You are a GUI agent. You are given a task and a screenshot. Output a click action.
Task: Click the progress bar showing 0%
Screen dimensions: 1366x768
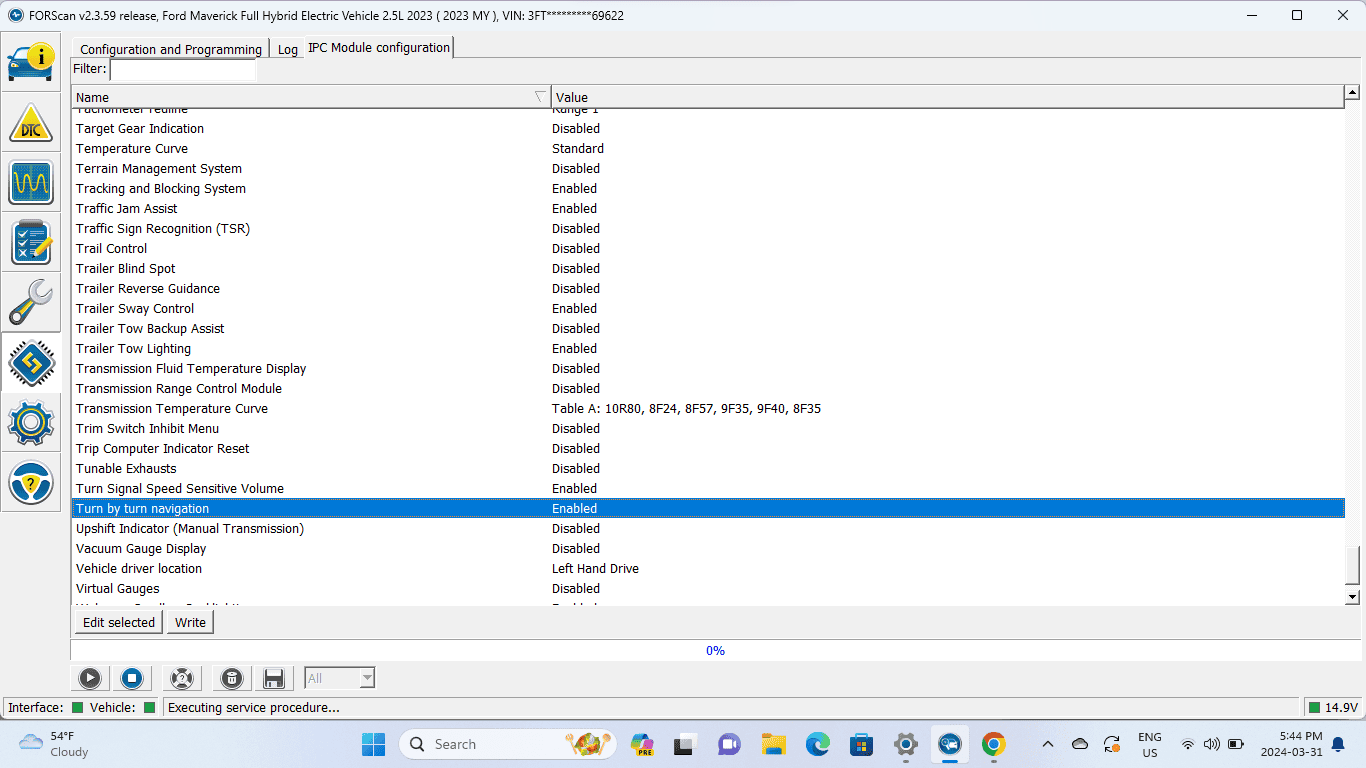(715, 650)
